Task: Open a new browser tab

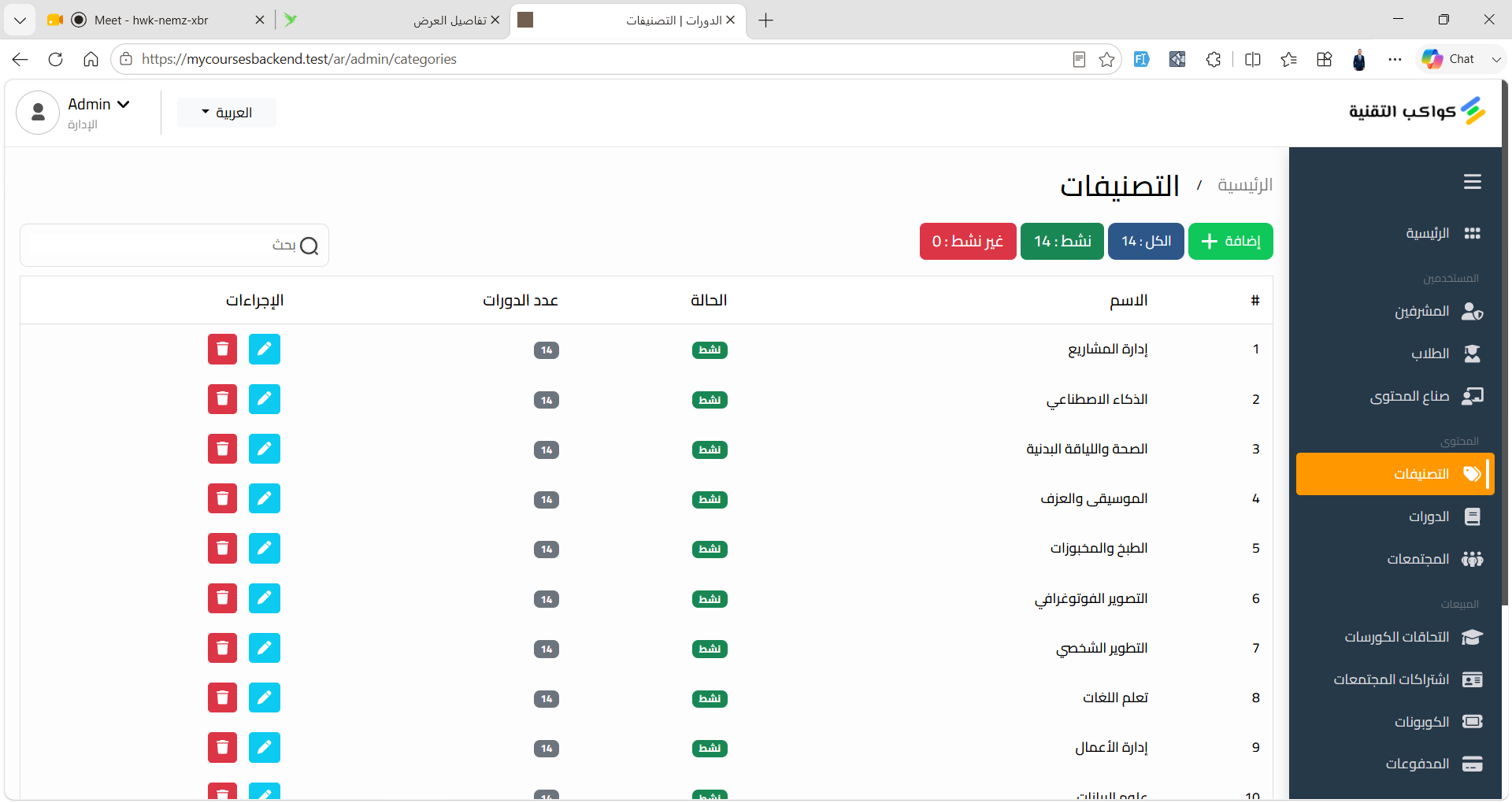Action: 765,20
